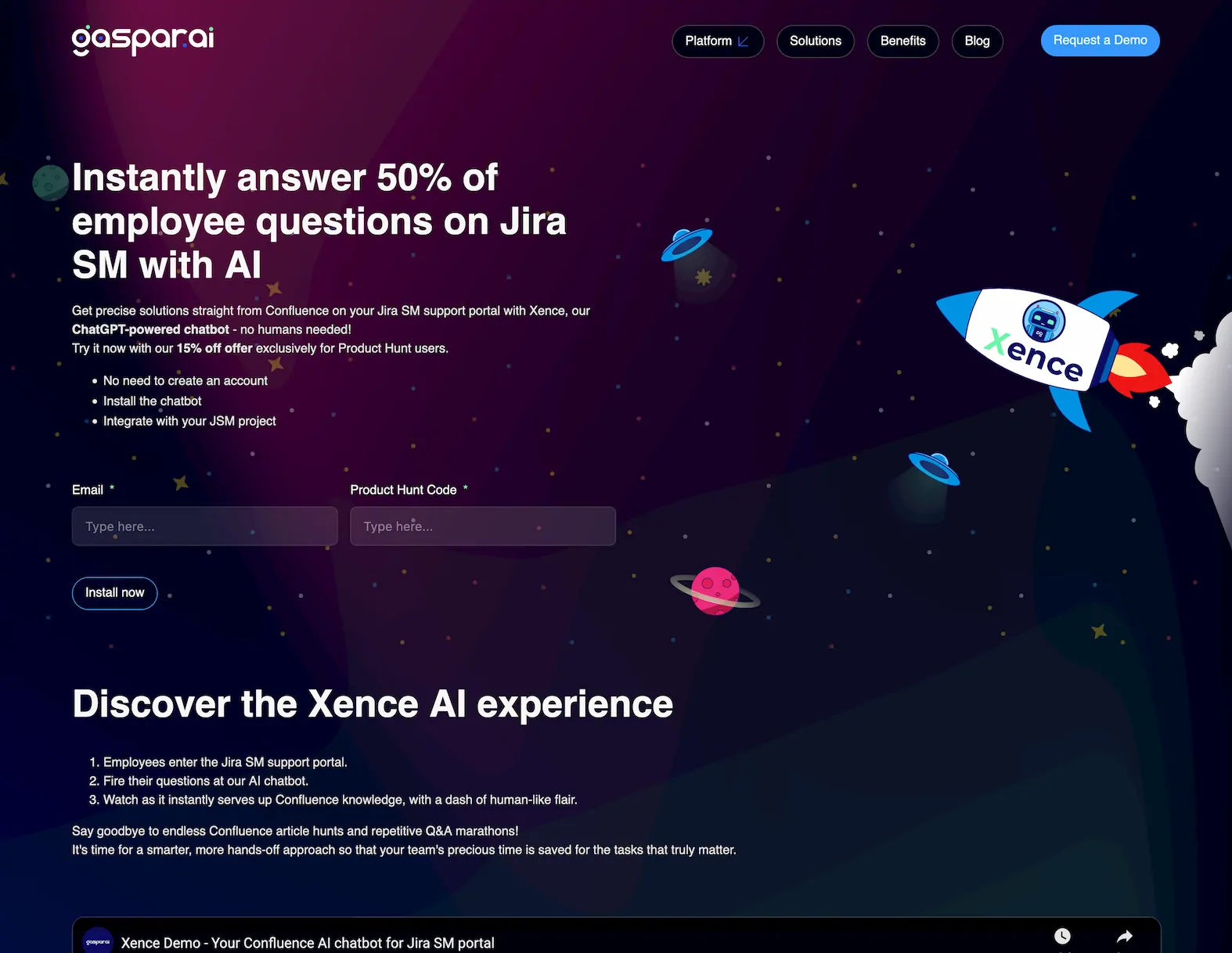The width and height of the screenshot is (1232, 953).
Task: Open the Xence Demo video title link
Action: click(x=308, y=943)
